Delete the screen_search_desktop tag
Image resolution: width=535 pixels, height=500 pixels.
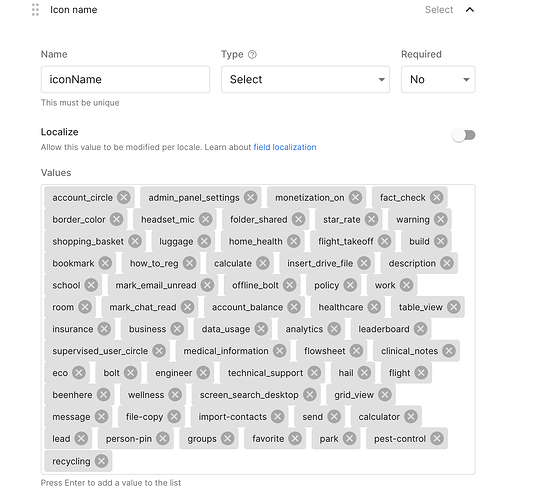click(x=309, y=395)
